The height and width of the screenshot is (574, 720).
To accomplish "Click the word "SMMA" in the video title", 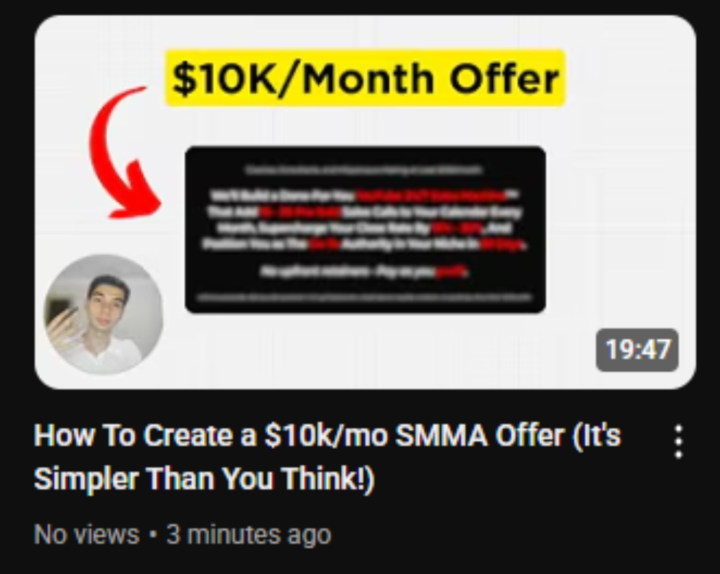I will (x=441, y=435).
